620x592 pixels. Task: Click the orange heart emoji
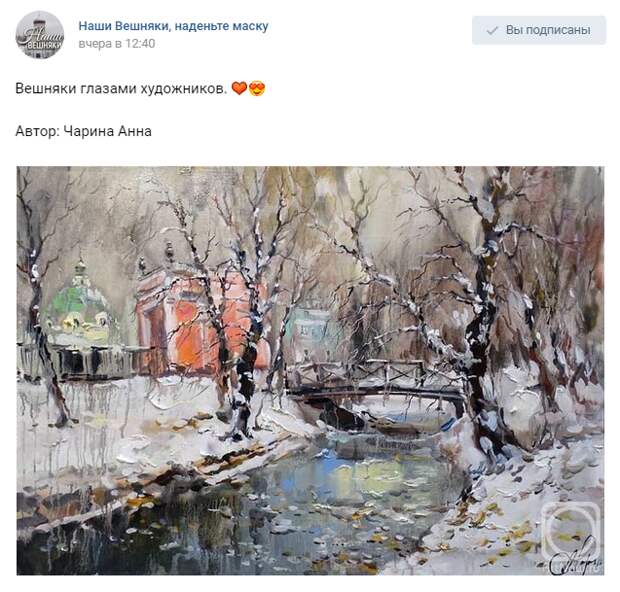click(x=239, y=88)
